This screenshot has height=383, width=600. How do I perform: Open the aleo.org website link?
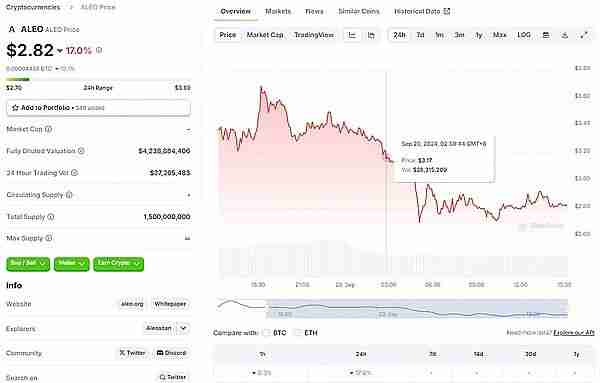(132, 304)
